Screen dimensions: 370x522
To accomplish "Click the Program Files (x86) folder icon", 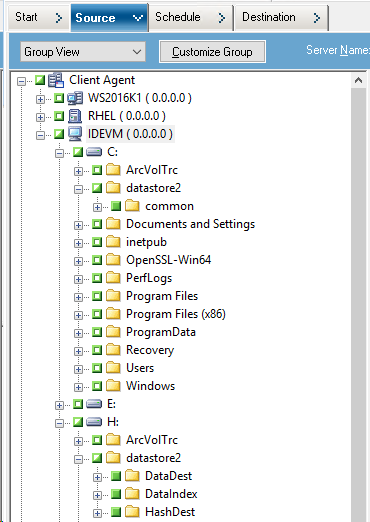I will pyautogui.click(x=113, y=314).
